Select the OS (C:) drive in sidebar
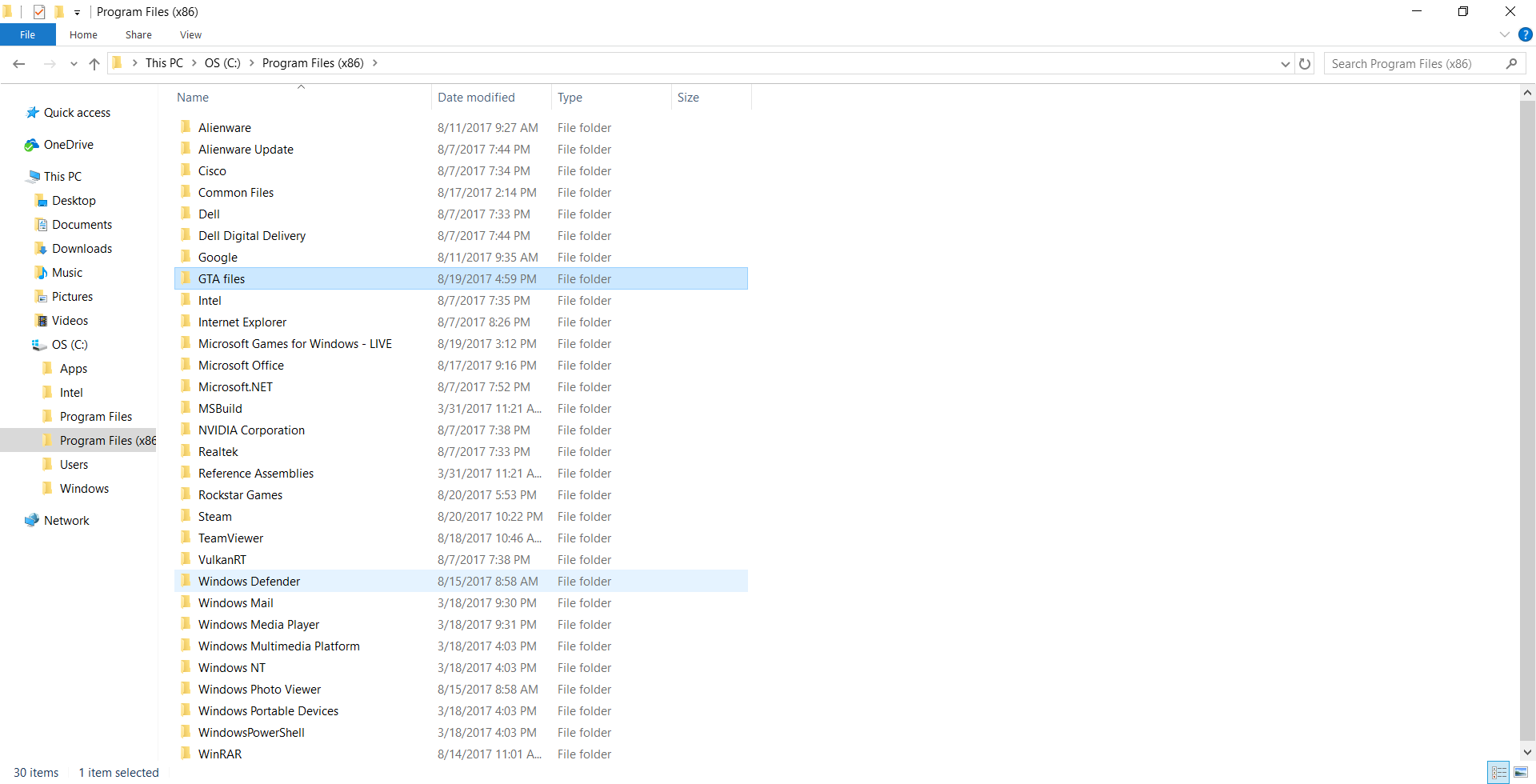 click(70, 345)
